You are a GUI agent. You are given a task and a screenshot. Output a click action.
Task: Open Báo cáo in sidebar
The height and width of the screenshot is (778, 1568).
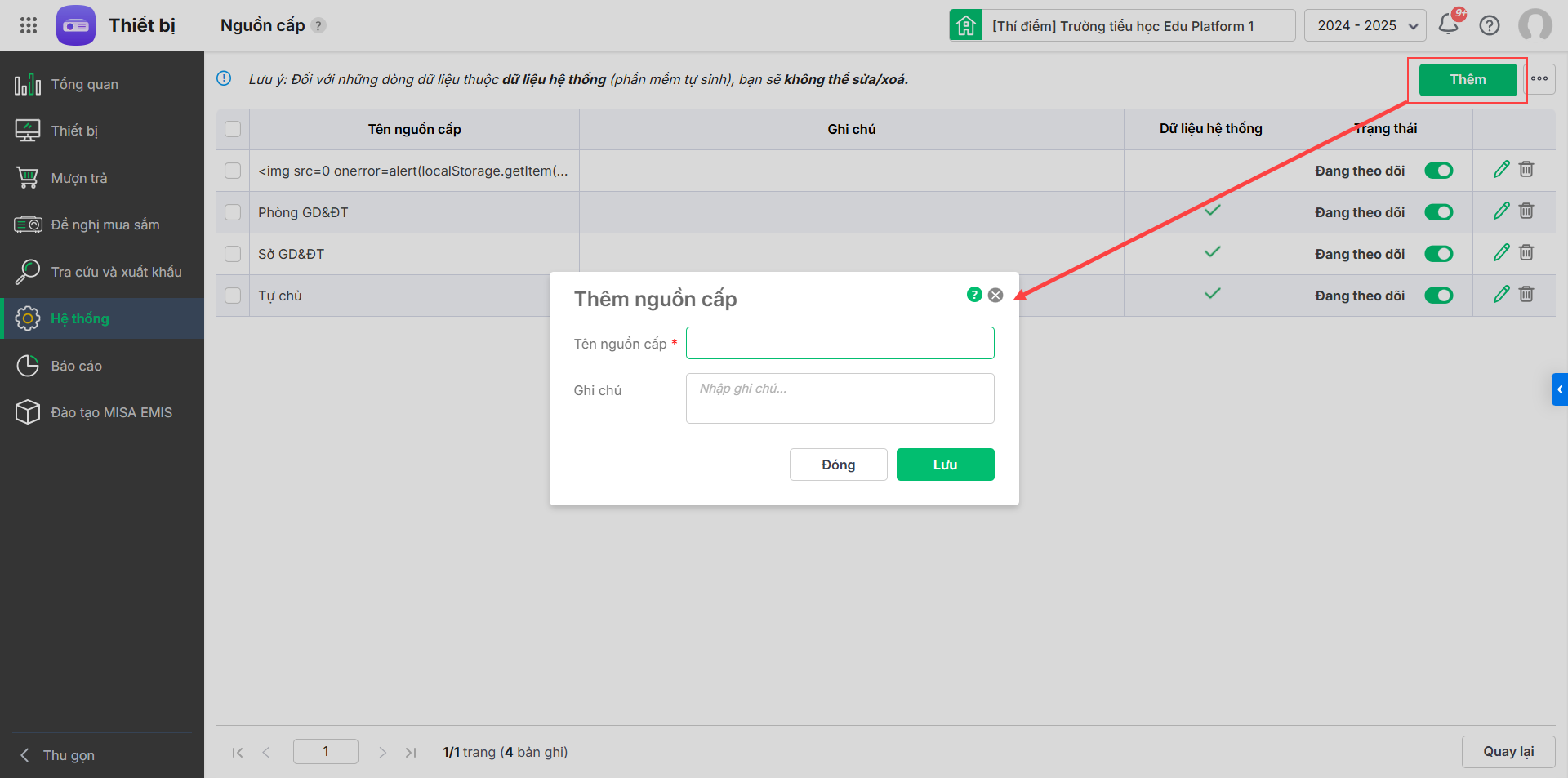[102, 366]
